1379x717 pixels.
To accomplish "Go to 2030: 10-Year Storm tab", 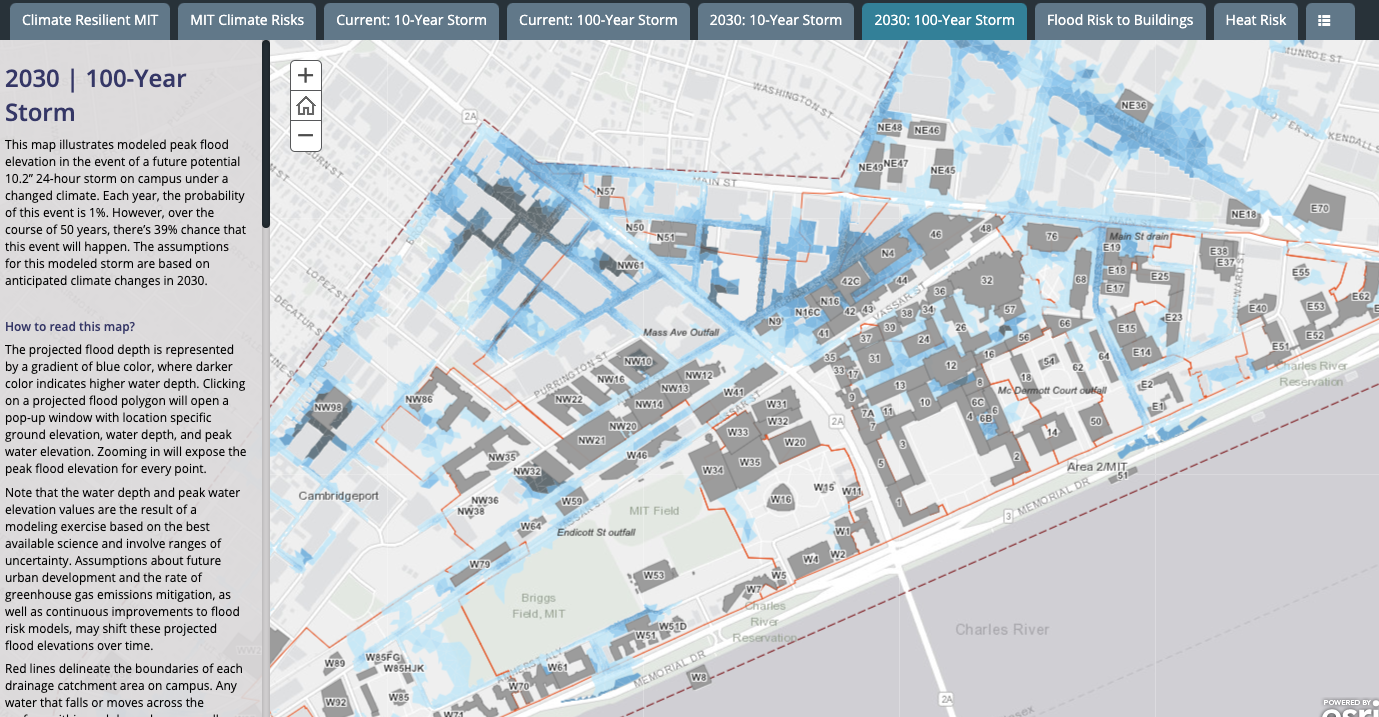I will (x=775, y=20).
